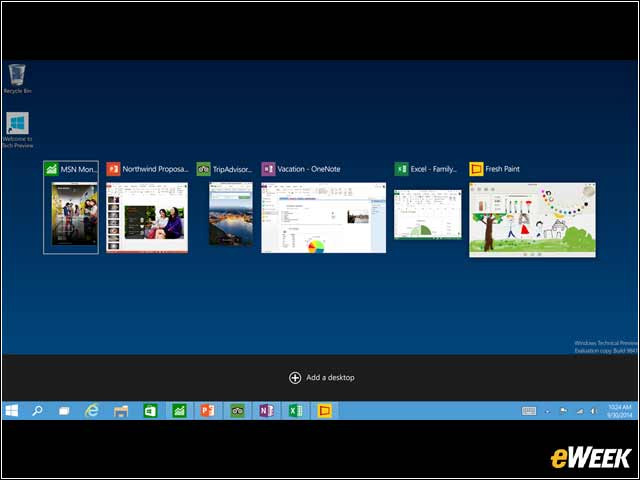
Task: Switch to Excel via taskbar icon
Action: 295,411
